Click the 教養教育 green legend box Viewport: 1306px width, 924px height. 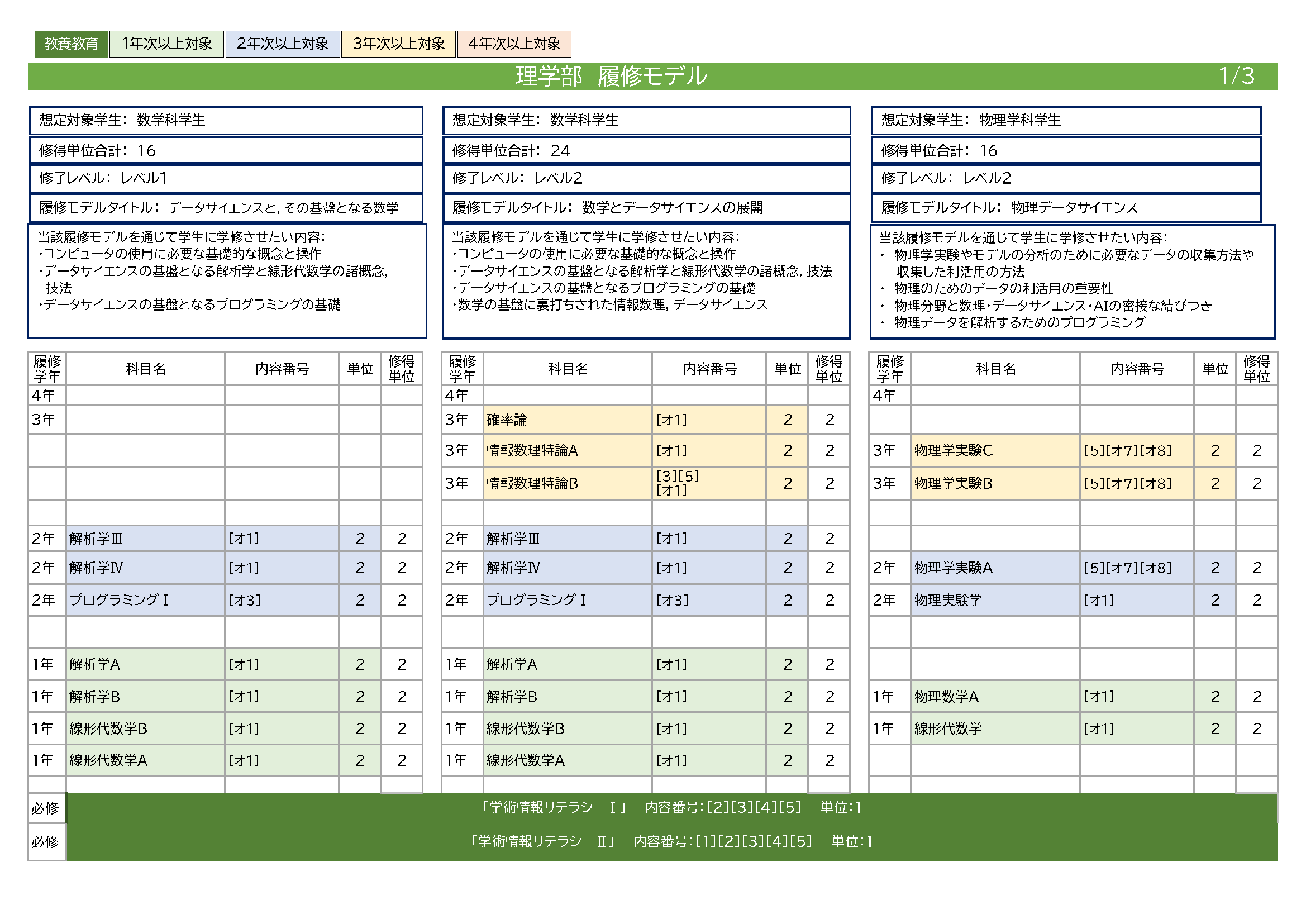(x=71, y=44)
